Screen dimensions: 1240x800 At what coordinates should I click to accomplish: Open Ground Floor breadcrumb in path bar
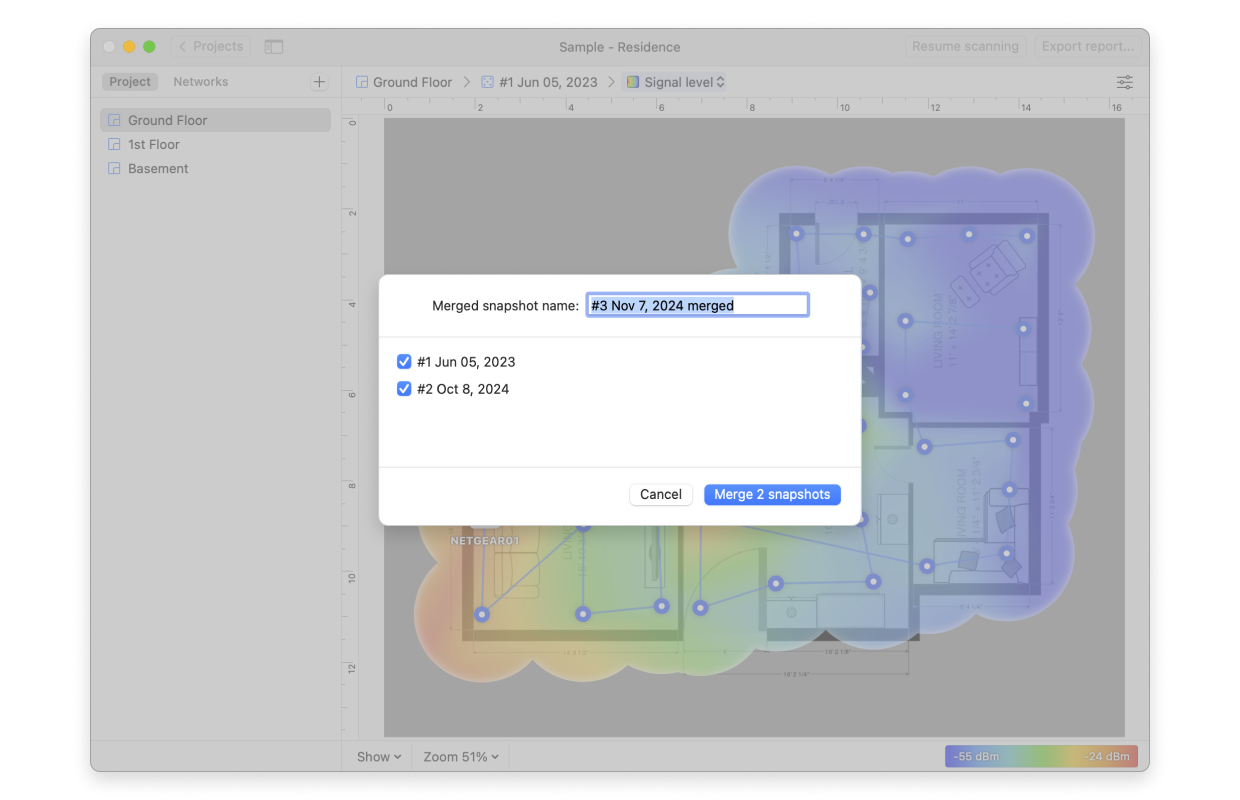tap(404, 82)
